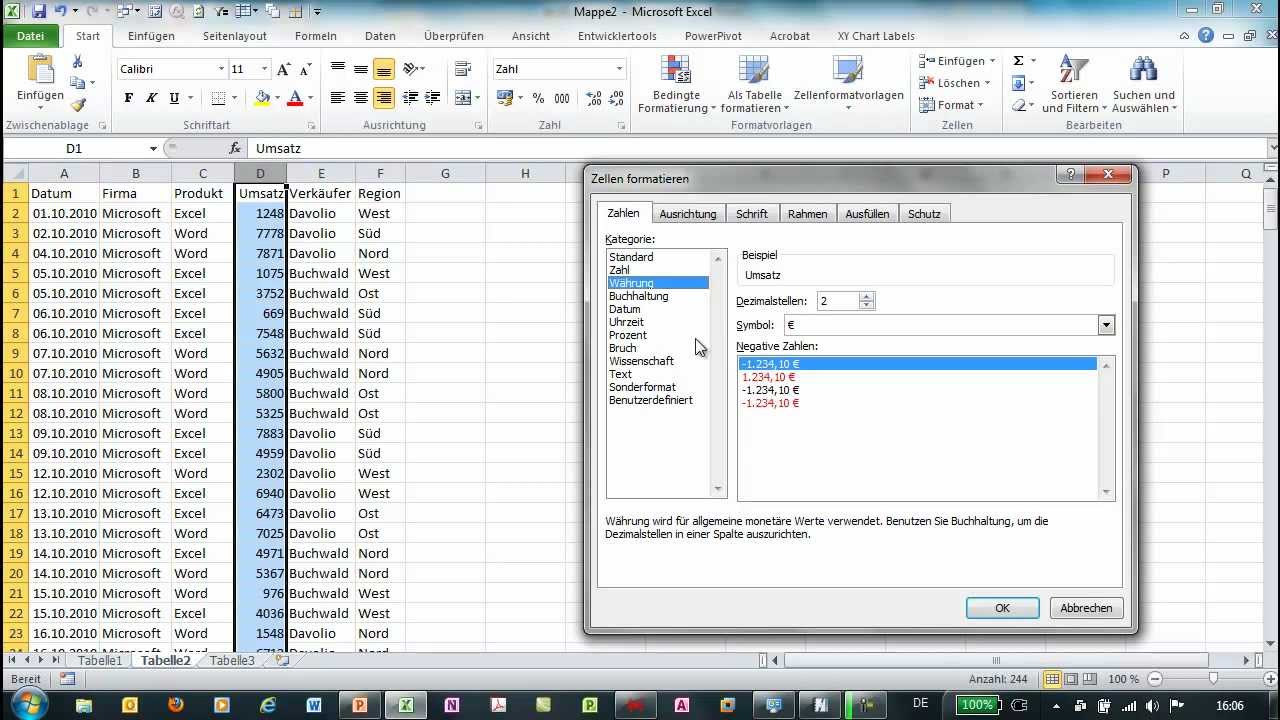Click the Save icon in quick access toolbar
The image size is (1280, 720).
coord(39,12)
